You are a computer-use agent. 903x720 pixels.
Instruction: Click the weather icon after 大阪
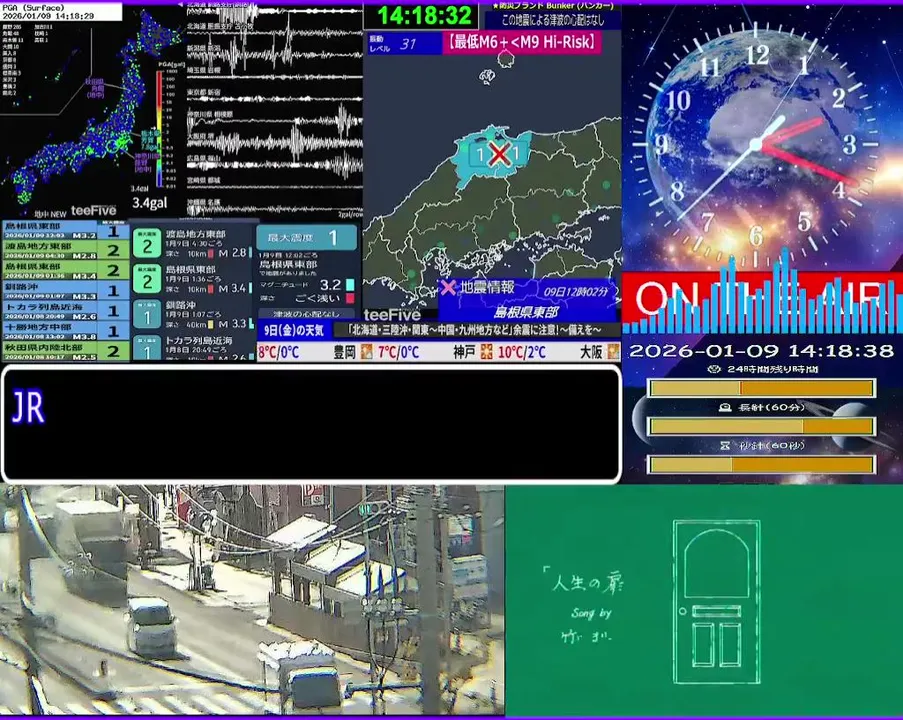point(614,351)
